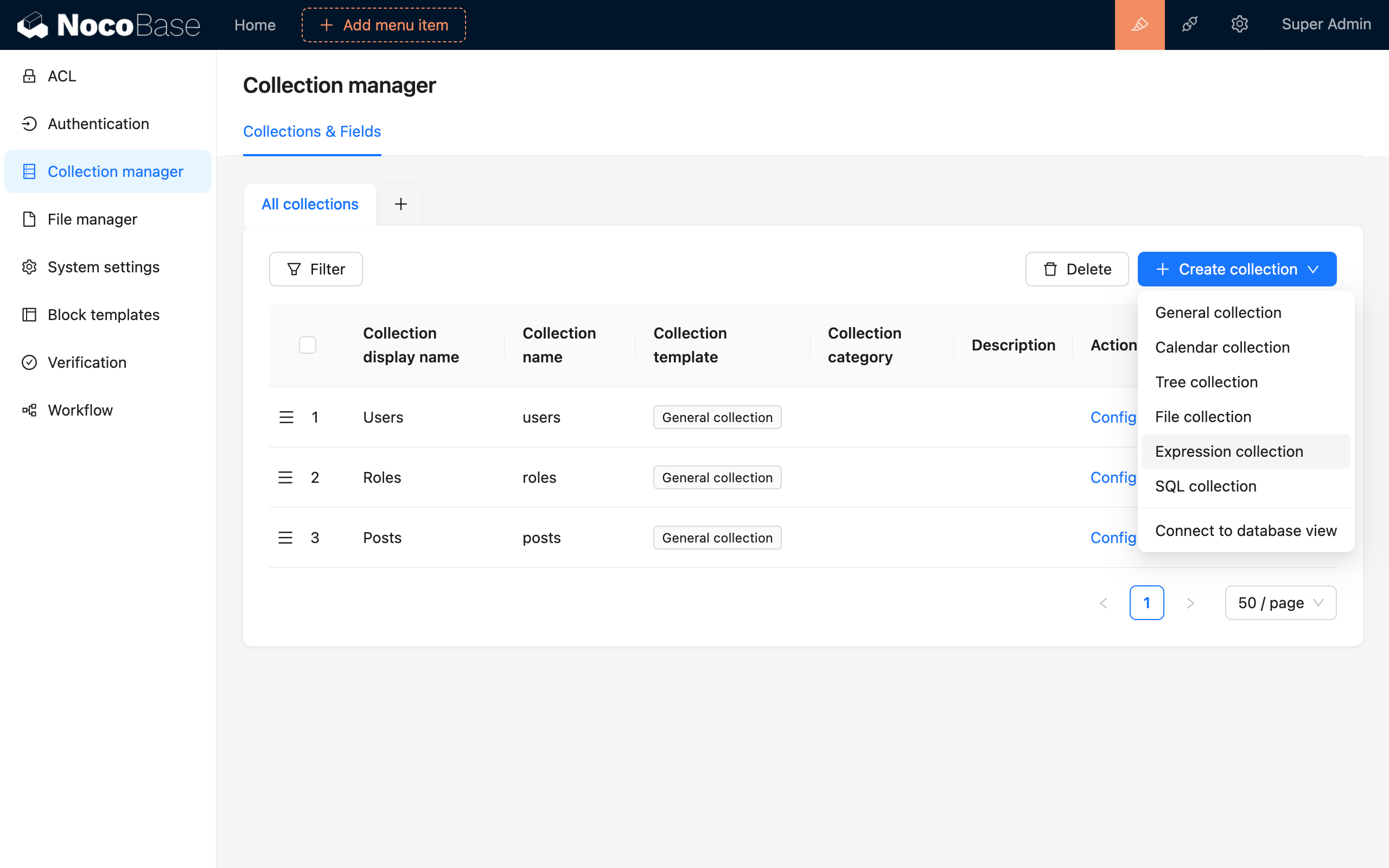Click Configure link for Roles row
This screenshot has height=868, width=1389.
1112,477
